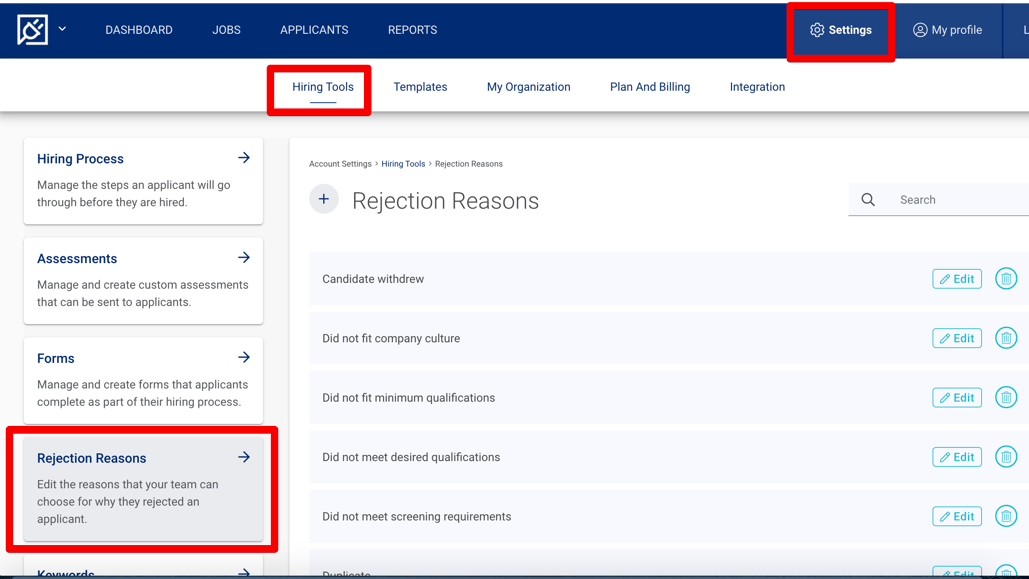Screen dimensions: 1029x579
Task: Click the plus icon to add a rejection reason
Action: pyautogui.click(x=323, y=199)
